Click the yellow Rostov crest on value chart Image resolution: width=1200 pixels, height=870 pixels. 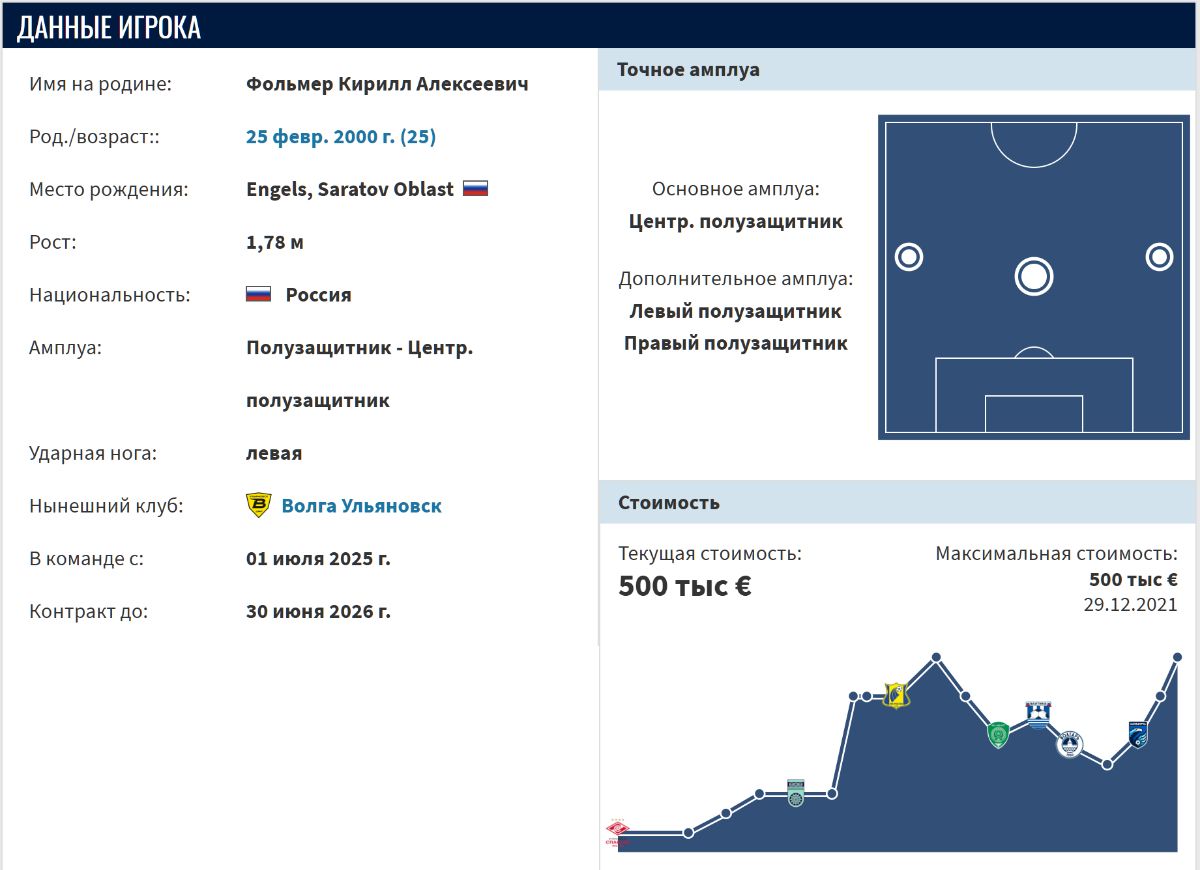[896, 694]
